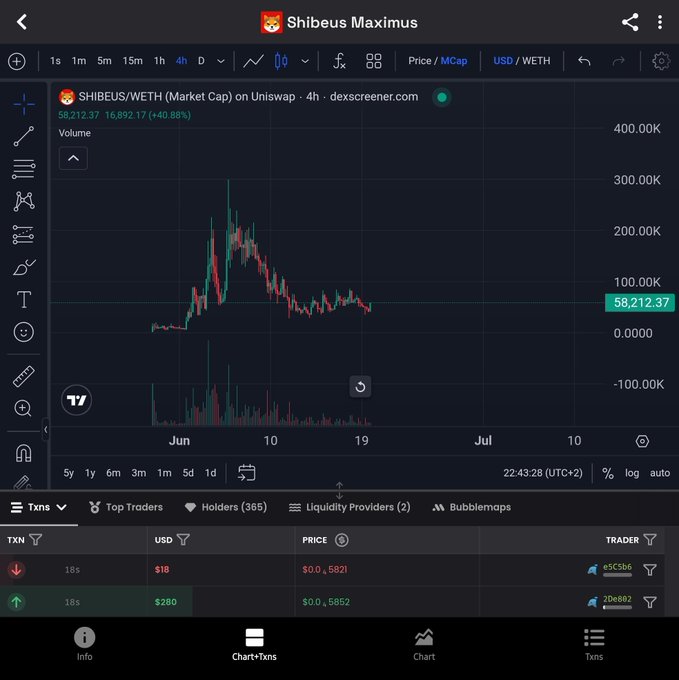Filter by trader e5C5b6
The image size is (679, 680).
click(x=650, y=569)
